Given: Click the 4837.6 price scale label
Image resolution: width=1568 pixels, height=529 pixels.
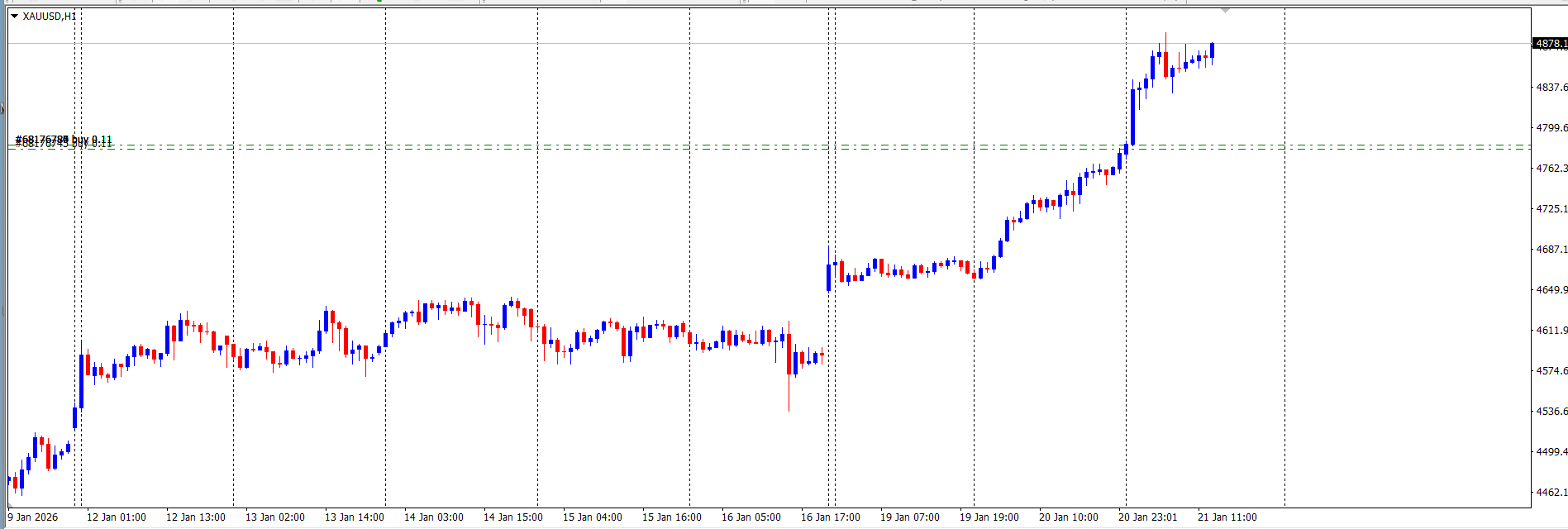Looking at the screenshot, I should (1551, 88).
